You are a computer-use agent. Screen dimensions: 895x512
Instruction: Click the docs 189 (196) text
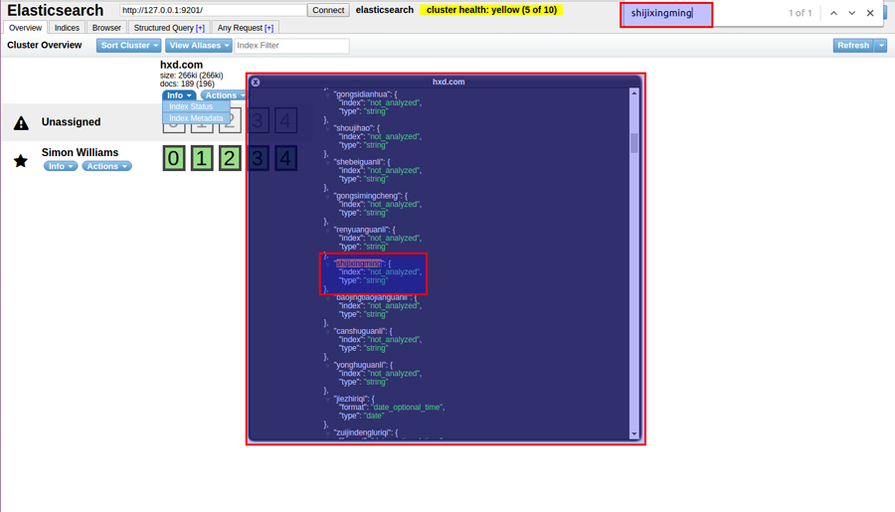point(187,84)
